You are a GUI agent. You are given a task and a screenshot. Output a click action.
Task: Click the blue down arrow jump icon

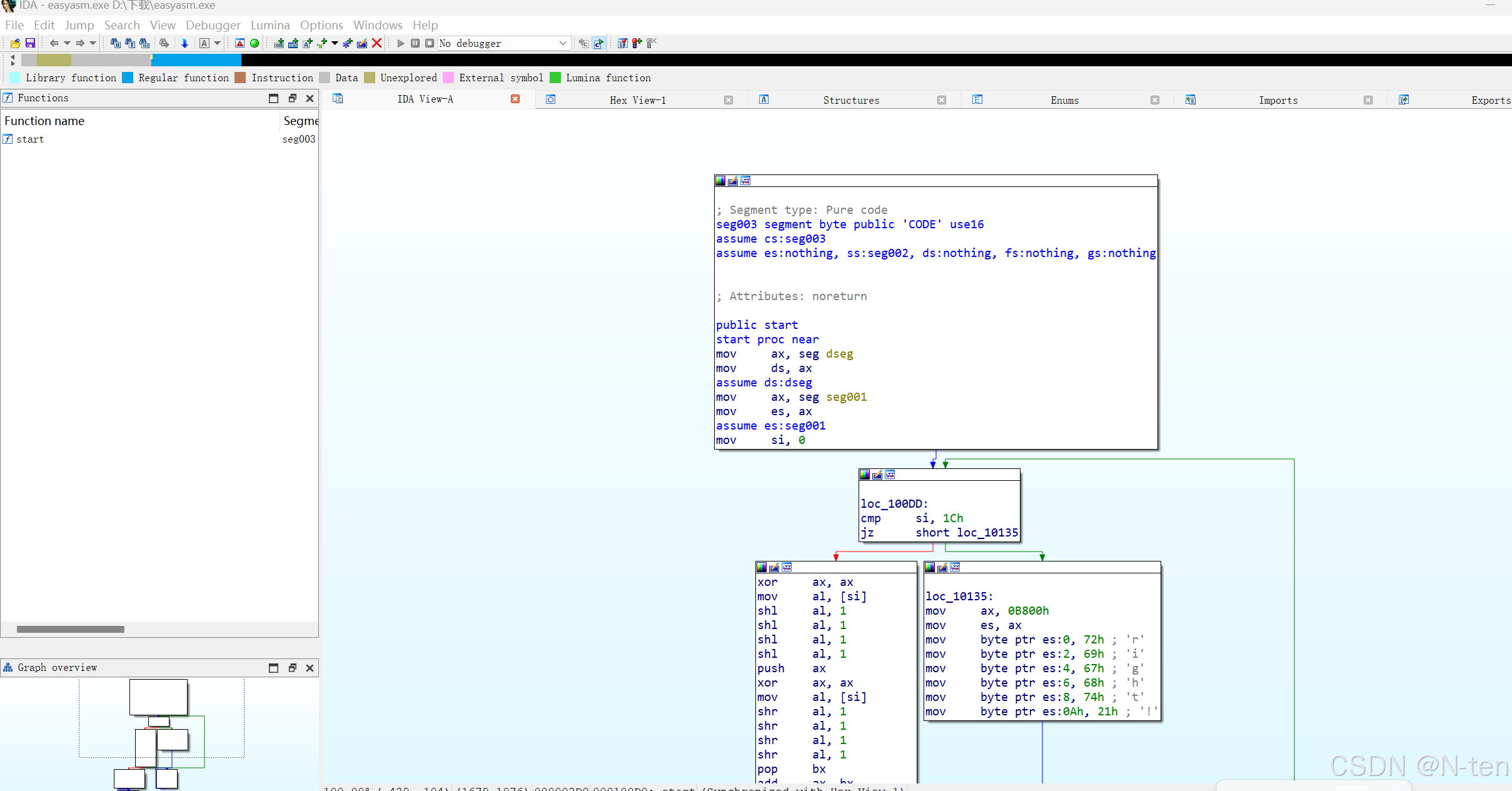tap(184, 43)
